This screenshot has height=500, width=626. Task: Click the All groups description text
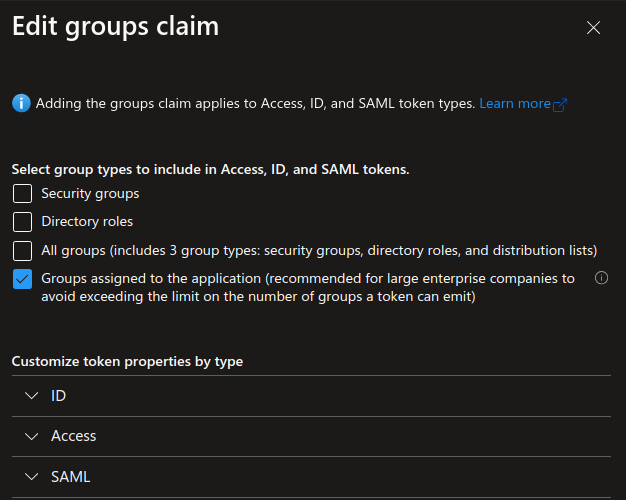point(318,250)
